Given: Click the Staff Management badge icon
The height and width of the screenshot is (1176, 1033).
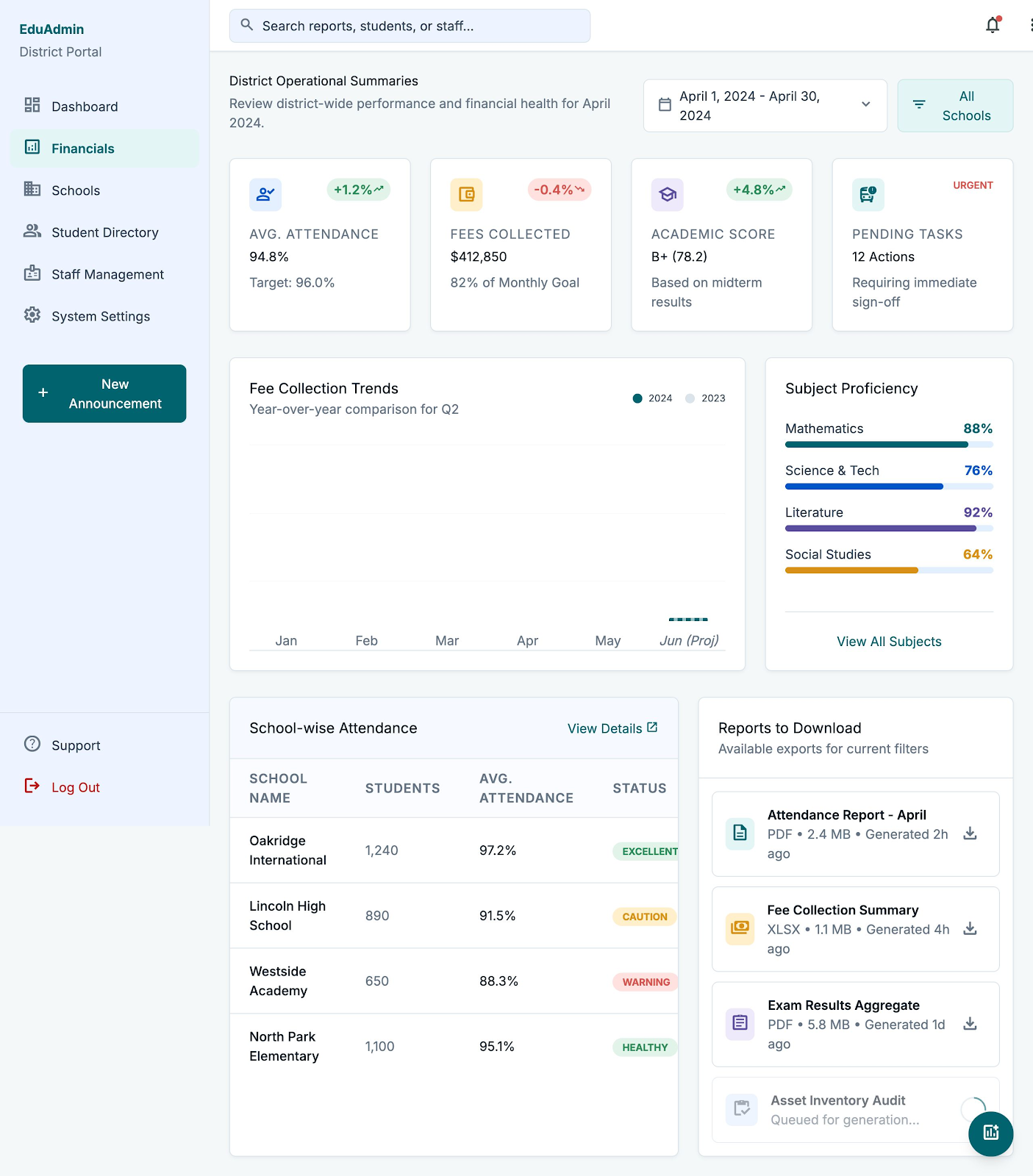Looking at the screenshot, I should coord(32,273).
